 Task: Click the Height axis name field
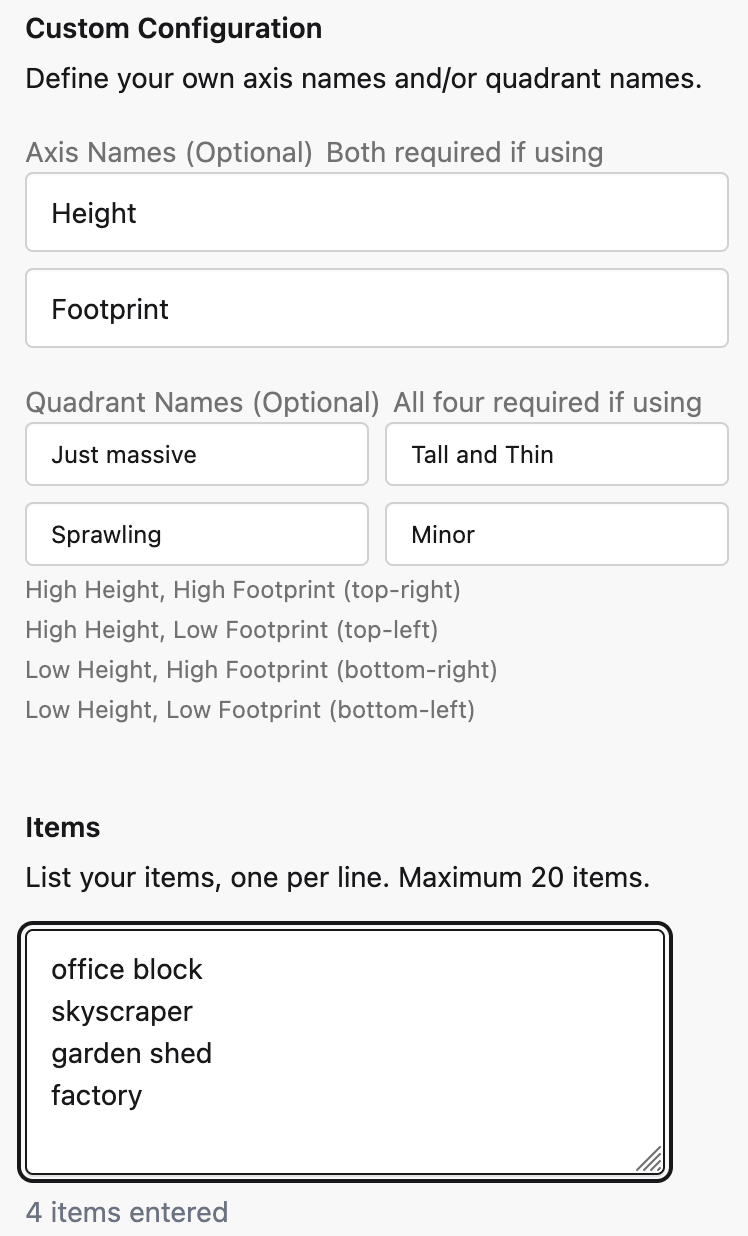point(376,213)
